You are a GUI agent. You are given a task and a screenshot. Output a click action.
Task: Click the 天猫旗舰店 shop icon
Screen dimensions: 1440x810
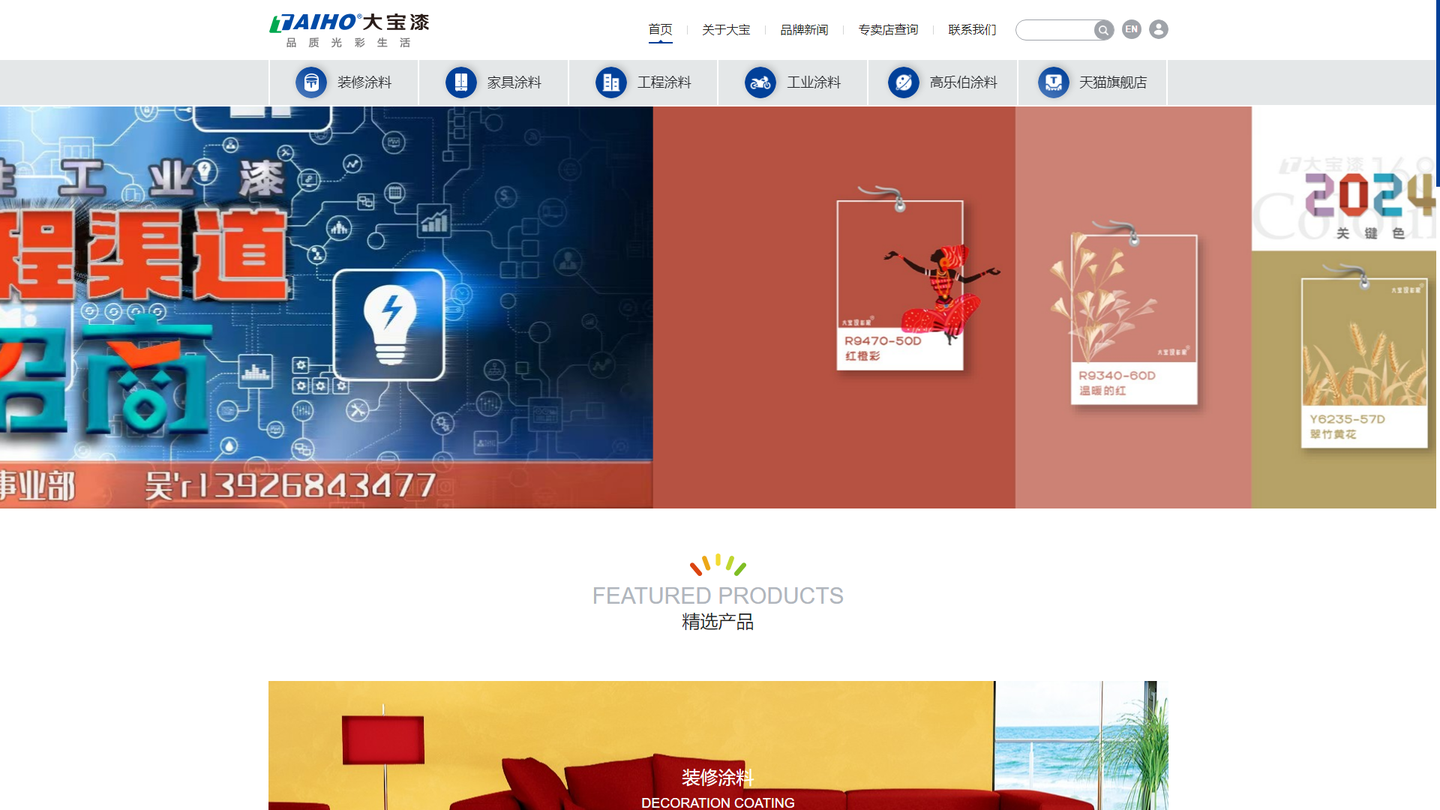1053,82
